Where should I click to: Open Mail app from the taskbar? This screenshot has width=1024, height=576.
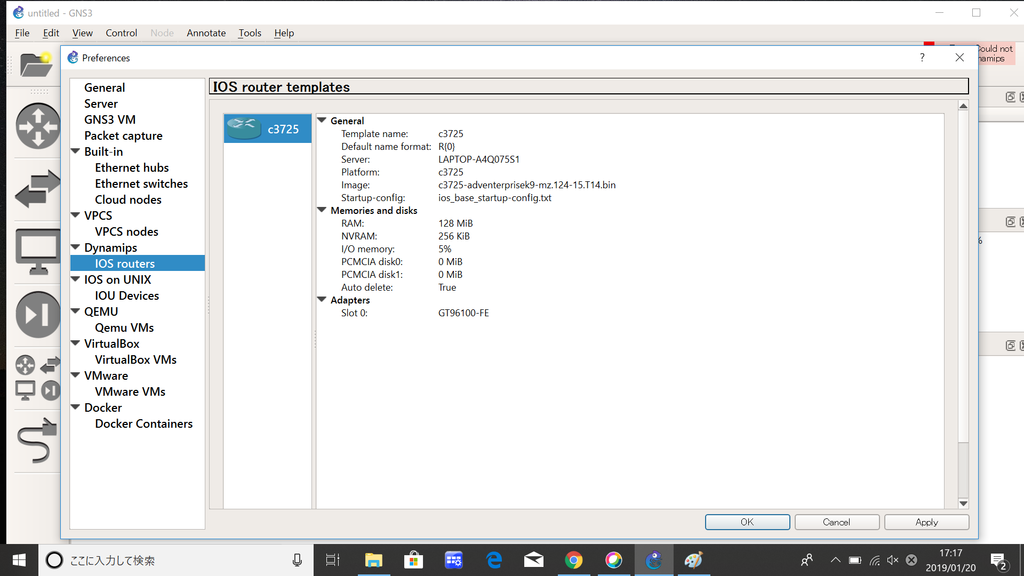(534, 560)
